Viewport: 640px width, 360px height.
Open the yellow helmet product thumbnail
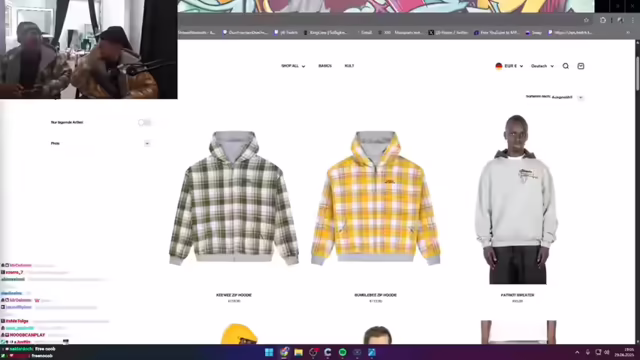(x=239, y=334)
